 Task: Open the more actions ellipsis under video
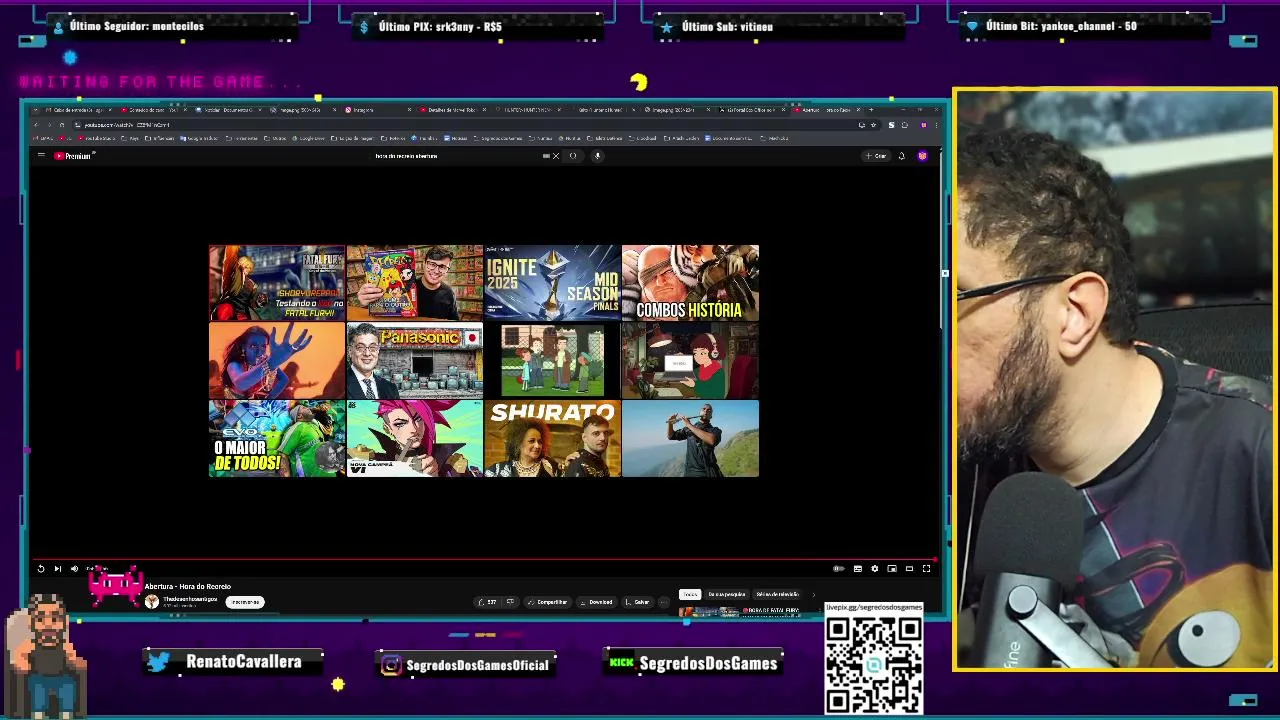(x=664, y=602)
